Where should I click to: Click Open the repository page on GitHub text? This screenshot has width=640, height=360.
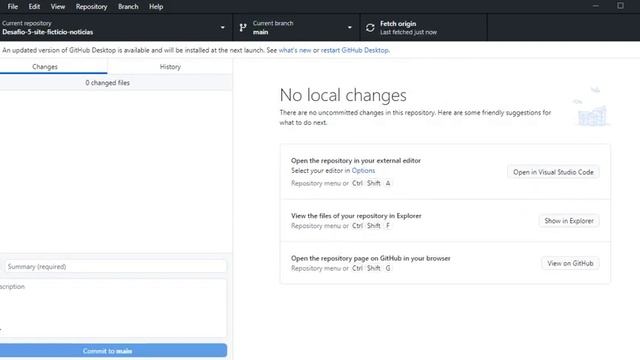pyautogui.click(x=371, y=258)
